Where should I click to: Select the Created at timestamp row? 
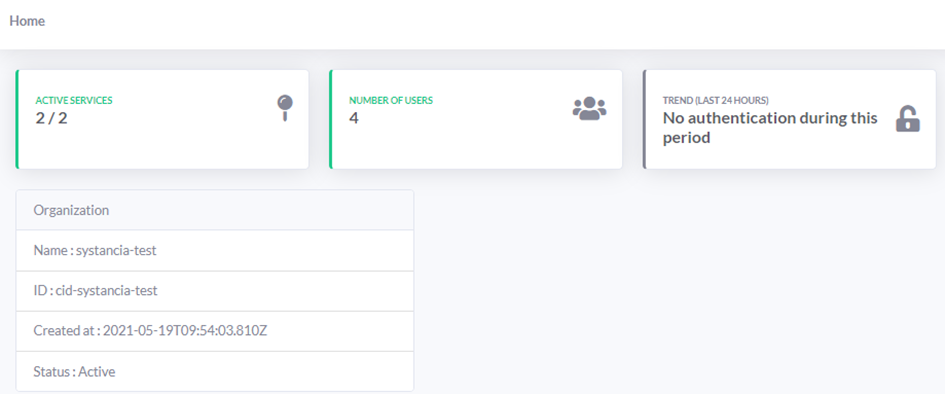pos(215,331)
